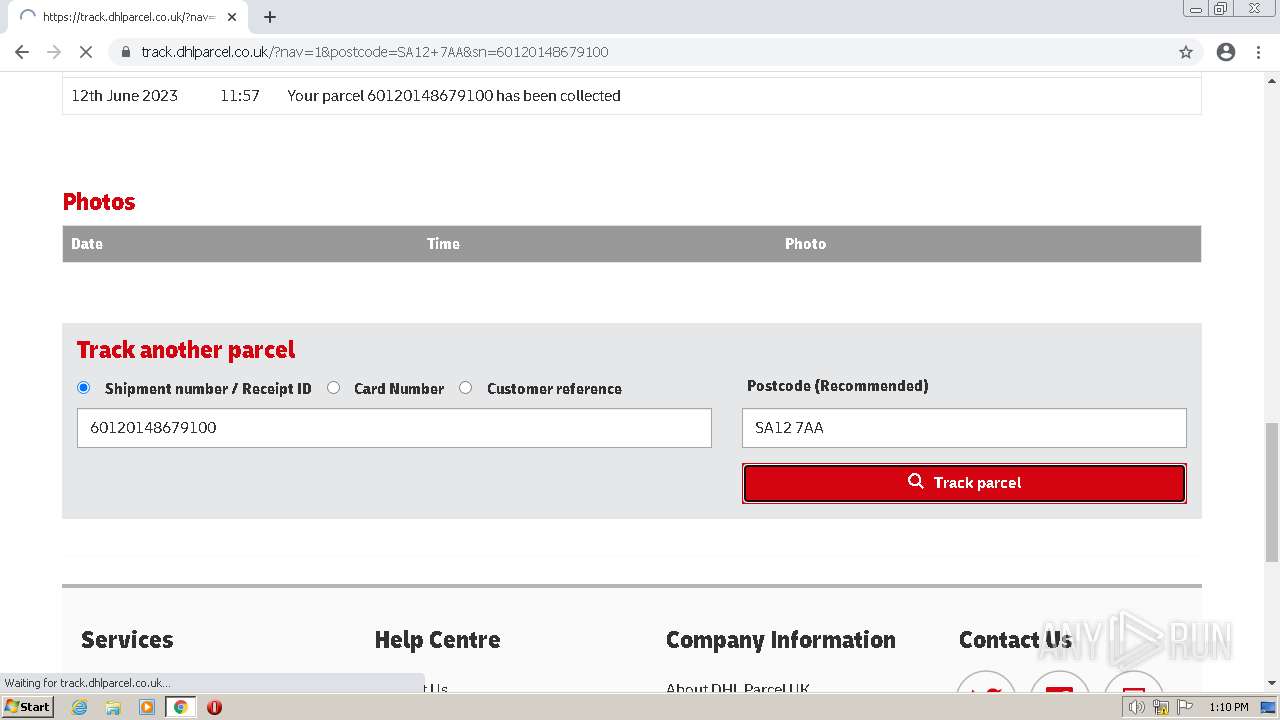
Task: Click the Photo column header
Action: (x=805, y=244)
